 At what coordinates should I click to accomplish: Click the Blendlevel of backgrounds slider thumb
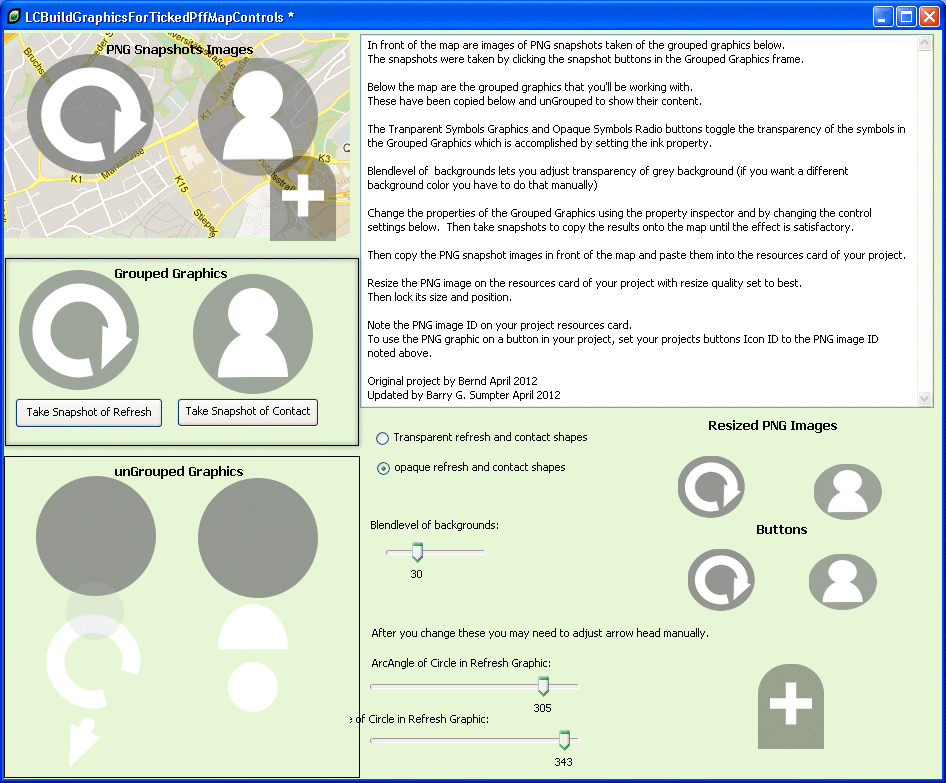point(417,552)
